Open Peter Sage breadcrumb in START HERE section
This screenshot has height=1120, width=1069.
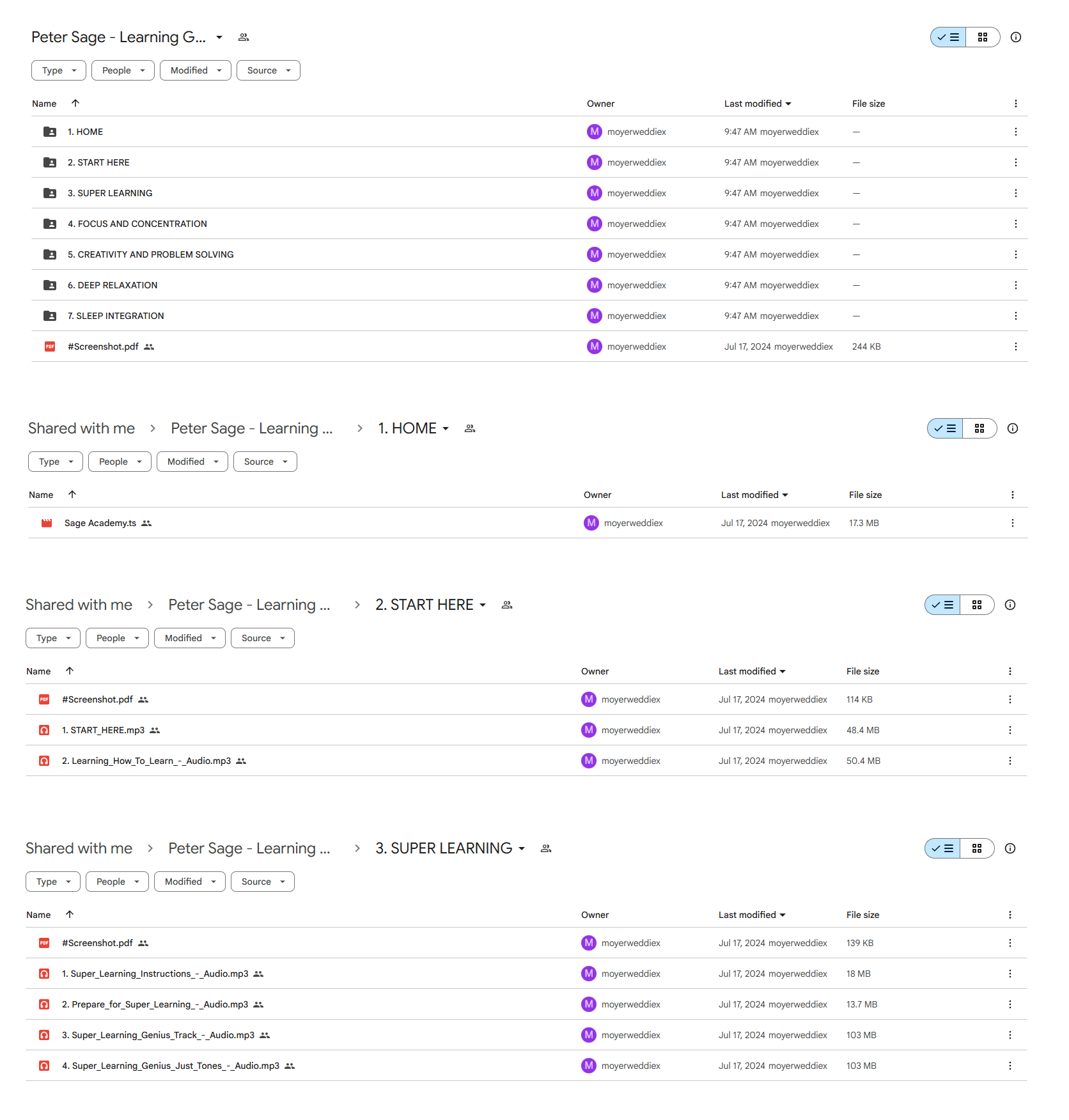249,605
